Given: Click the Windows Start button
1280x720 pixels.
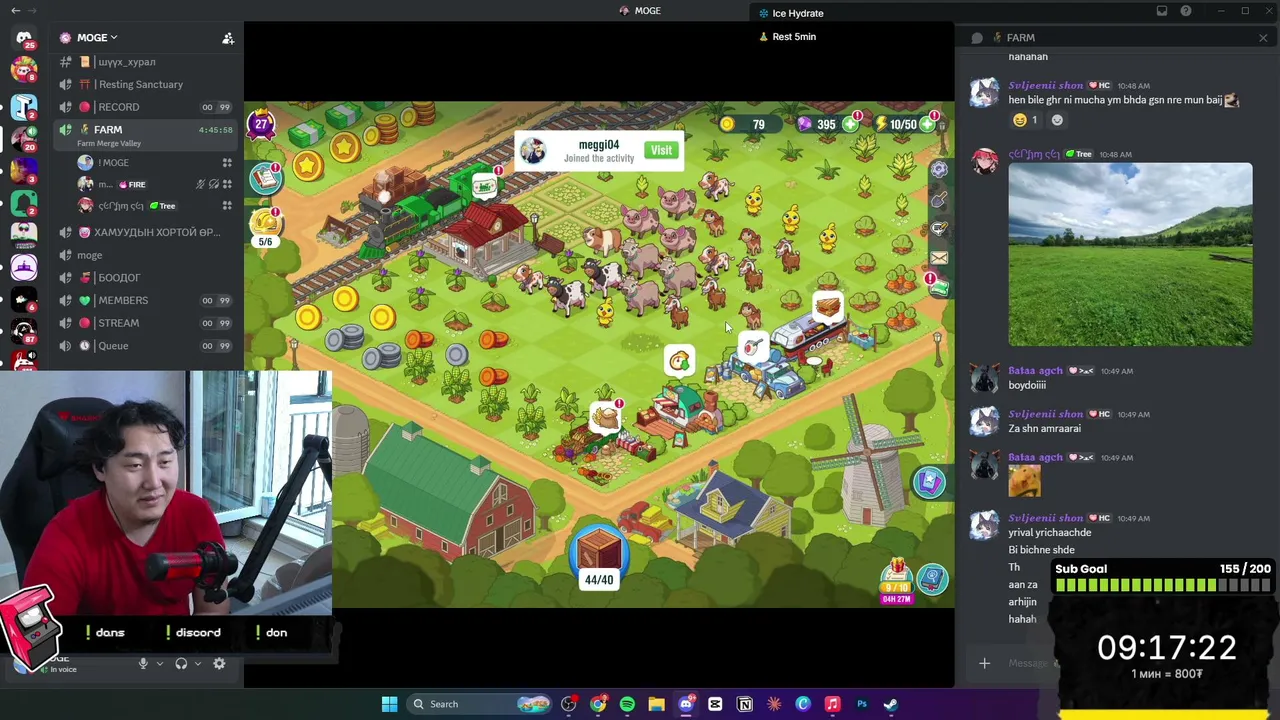Looking at the screenshot, I should [x=389, y=704].
